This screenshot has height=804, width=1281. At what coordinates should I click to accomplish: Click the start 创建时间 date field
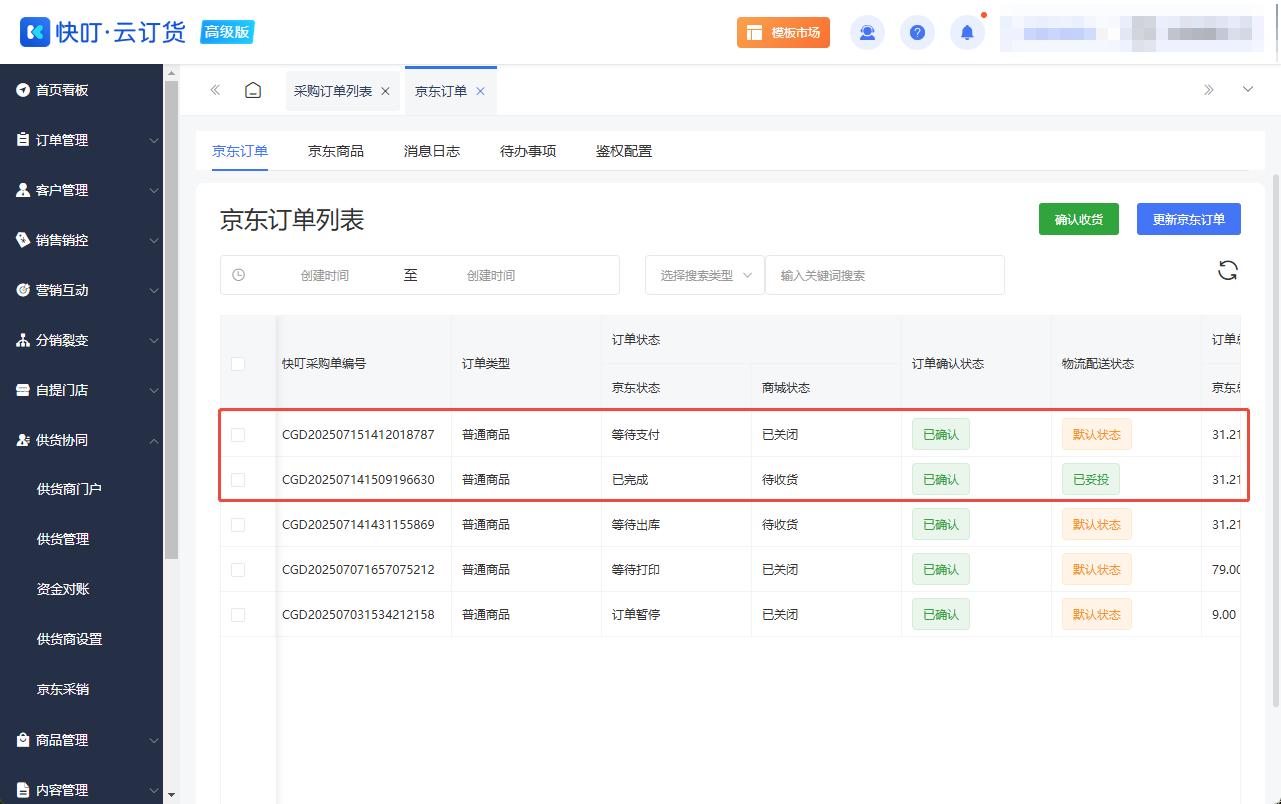pos(325,275)
